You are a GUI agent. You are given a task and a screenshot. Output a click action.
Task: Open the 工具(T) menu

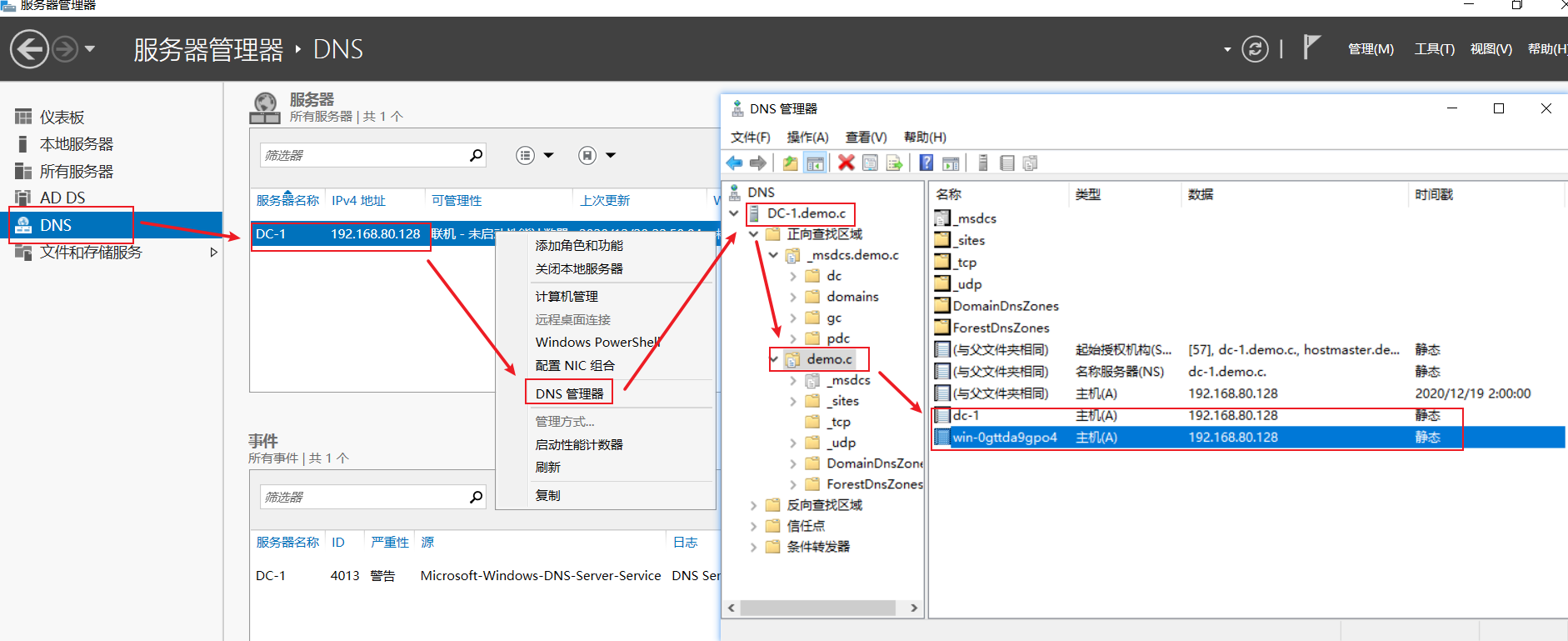click(x=1434, y=49)
